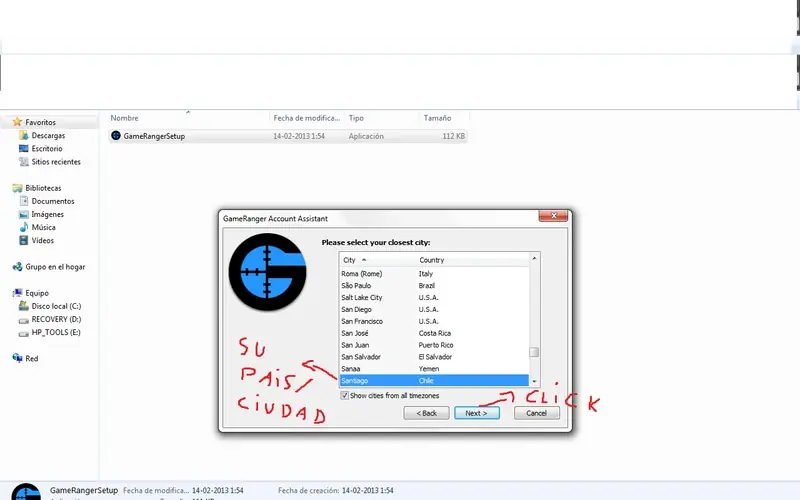Click the GameRangerSetup file name
The height and width of the screenshot is (500, 800).
pyautogui.click(x=154, y=136)
